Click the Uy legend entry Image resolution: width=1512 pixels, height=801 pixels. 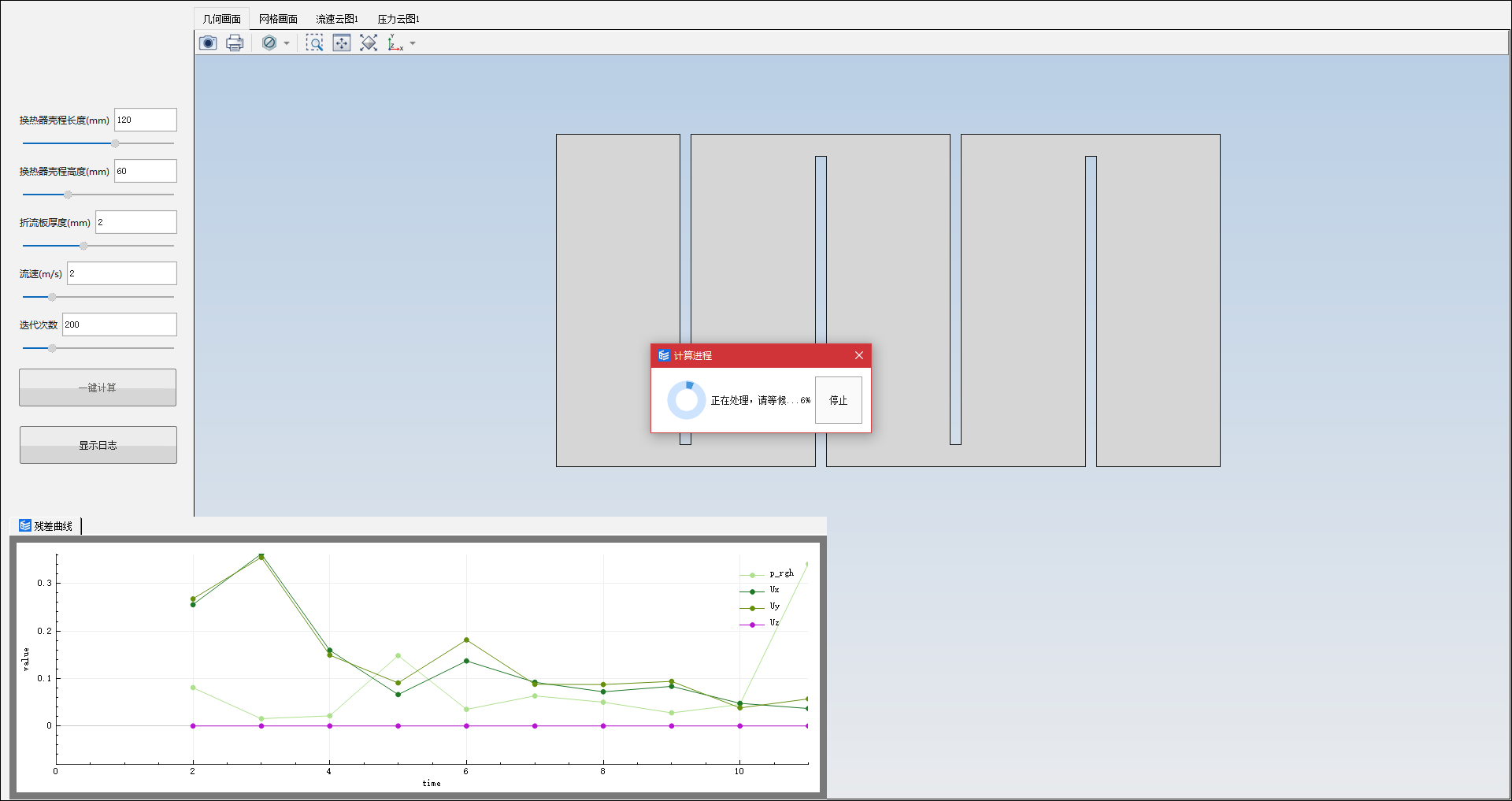(760, 606)
